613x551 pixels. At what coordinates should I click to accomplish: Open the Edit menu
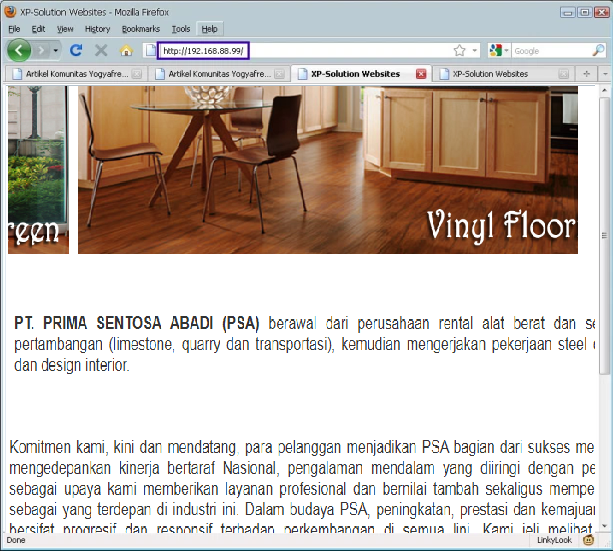(38, 29)
